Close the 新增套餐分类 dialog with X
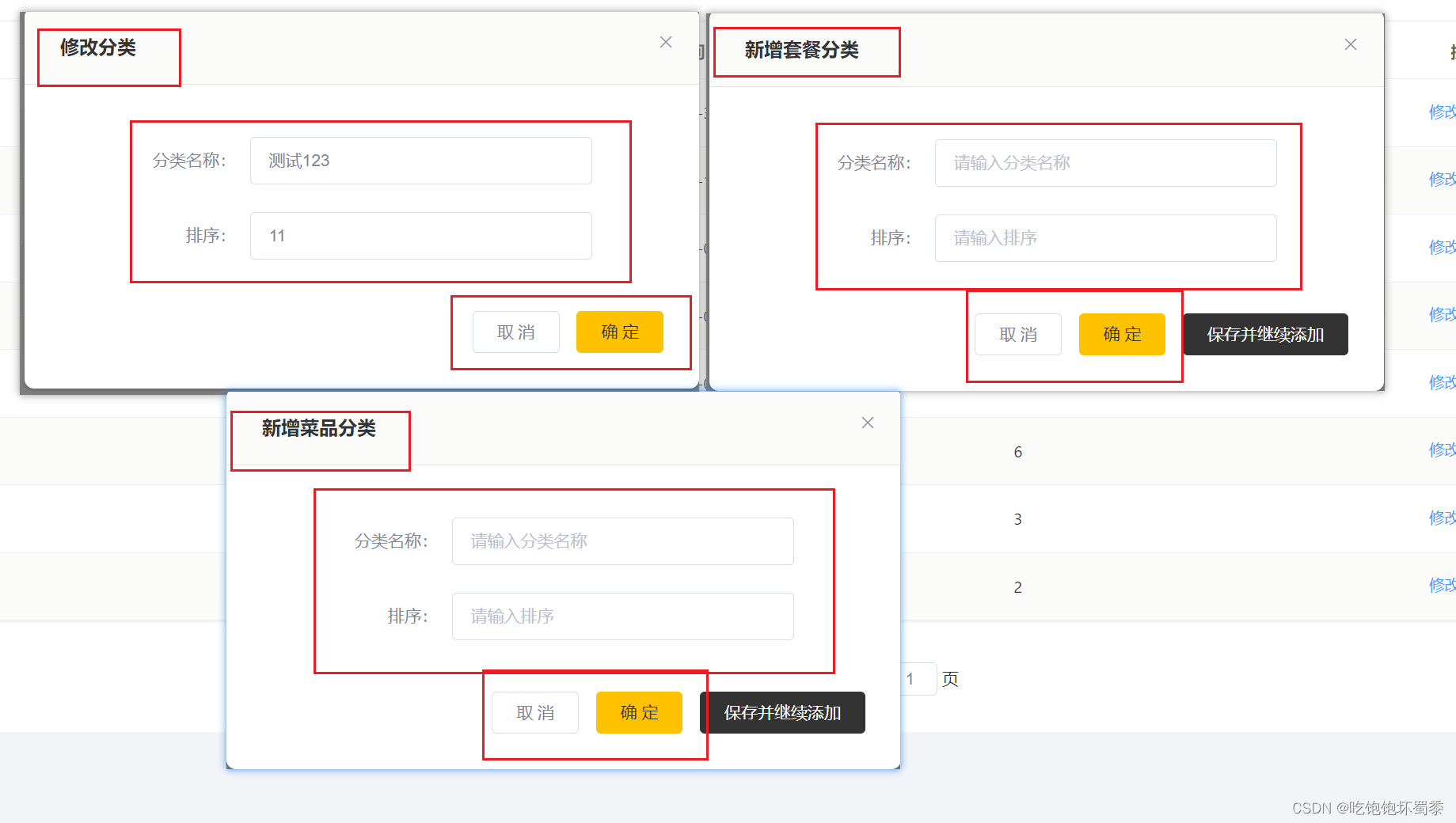Screen dimensions: 1456x823 (1350, 44)
